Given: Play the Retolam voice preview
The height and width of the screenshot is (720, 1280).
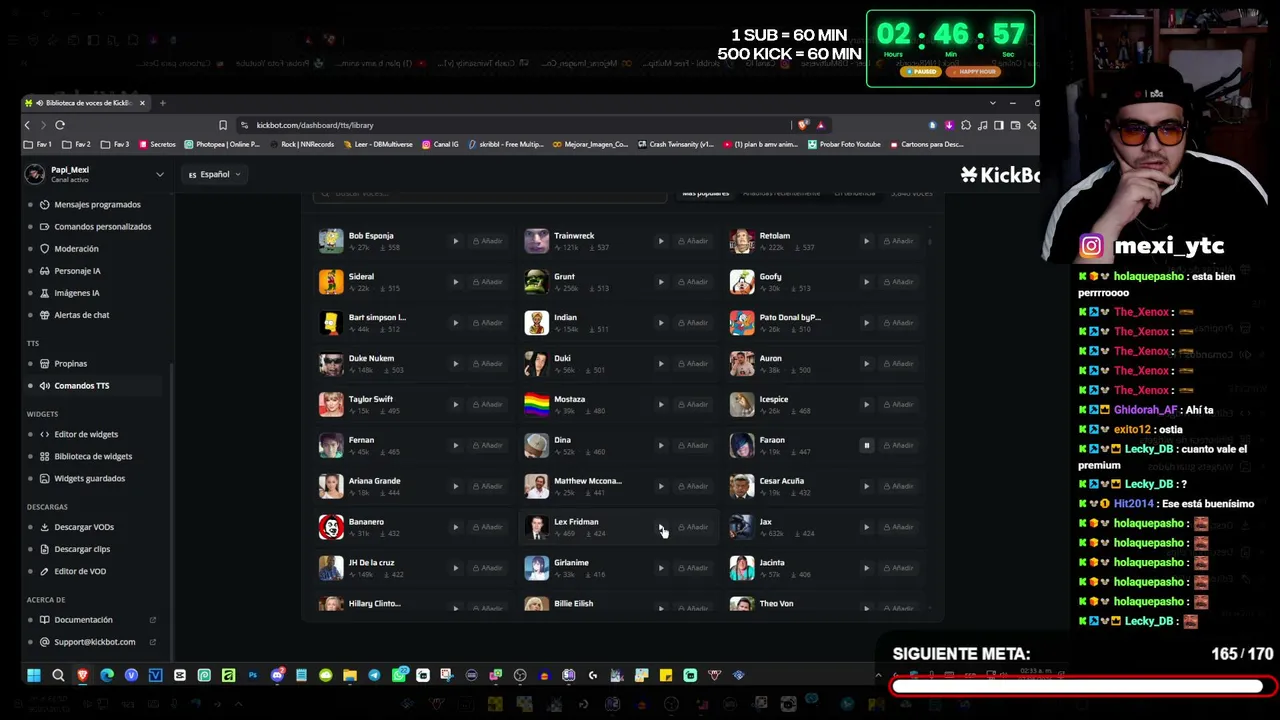Looking at the screenshot, I should coord(866,241).
